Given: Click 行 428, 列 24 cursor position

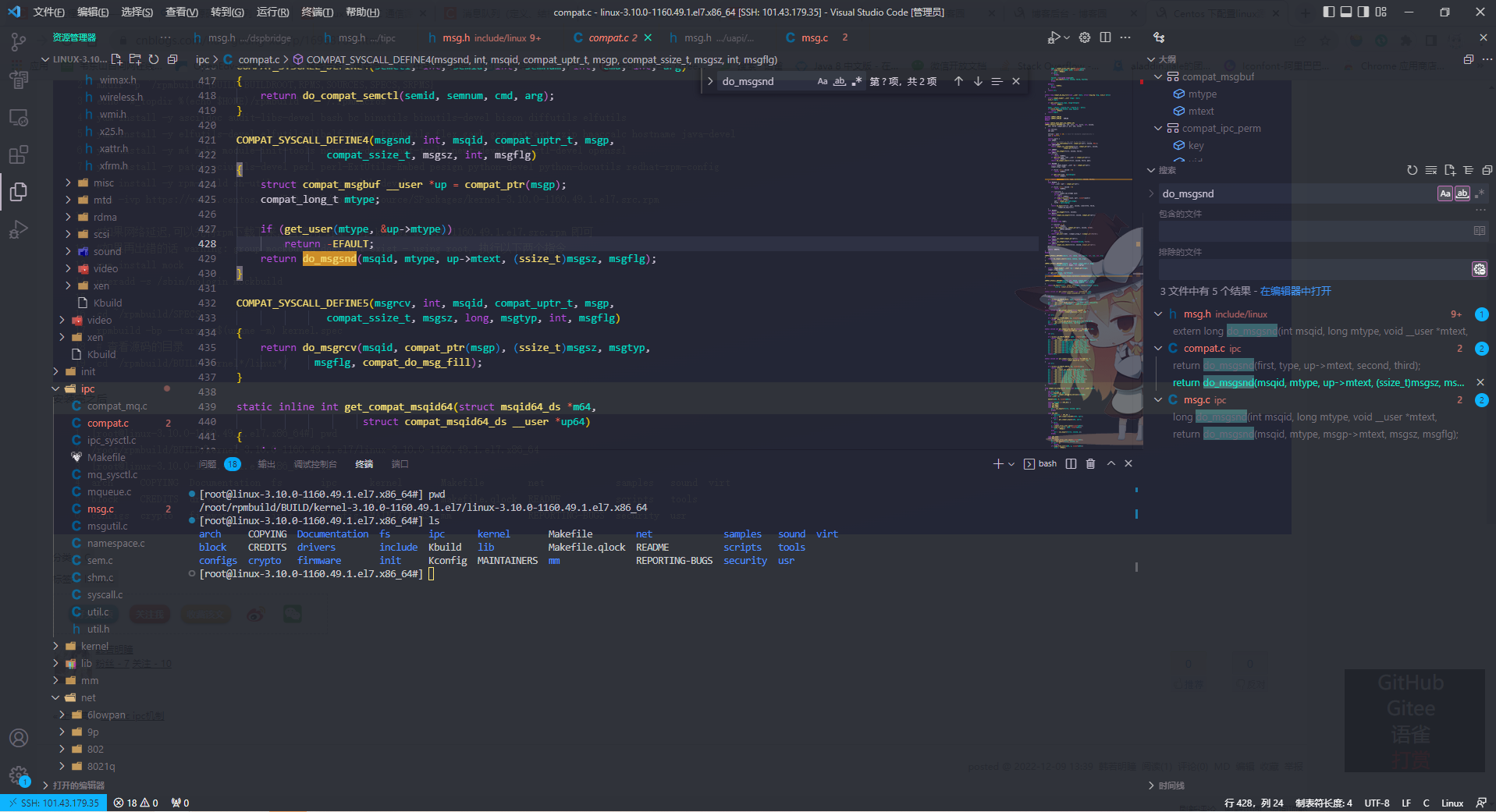Looking at the screenshot, I should [x=1253, y=803].
